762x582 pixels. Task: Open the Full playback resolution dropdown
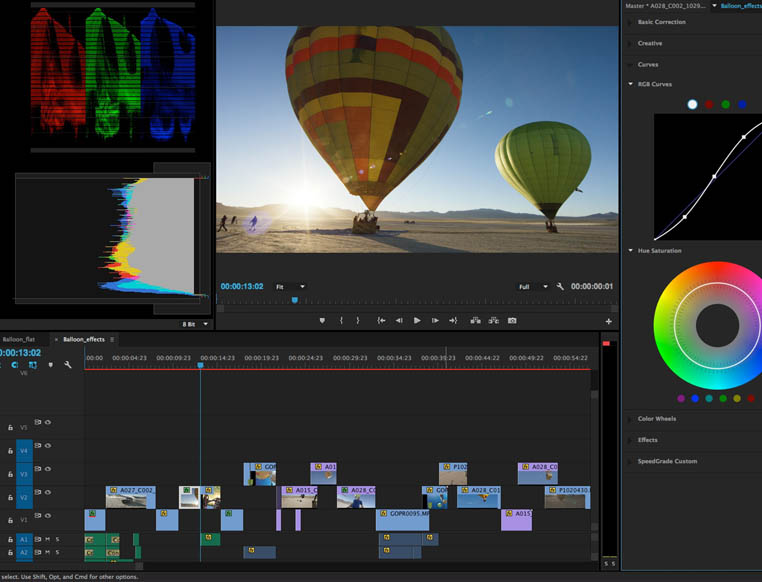coord(533,287)
